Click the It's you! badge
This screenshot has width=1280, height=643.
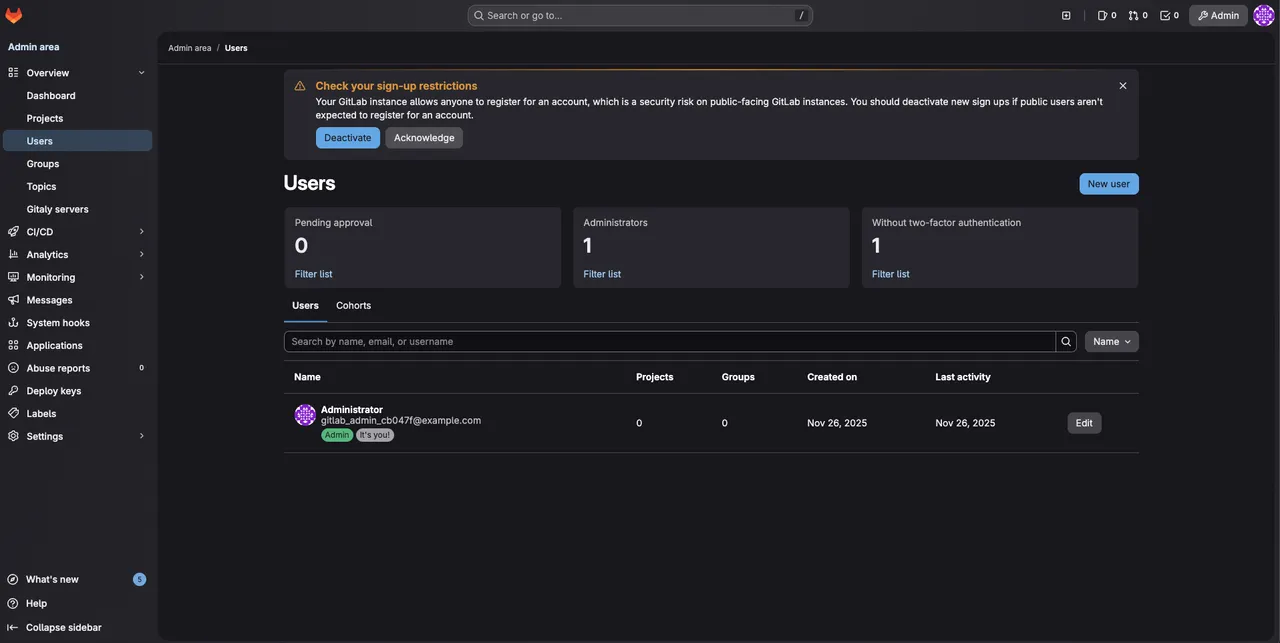pos(375,435)
